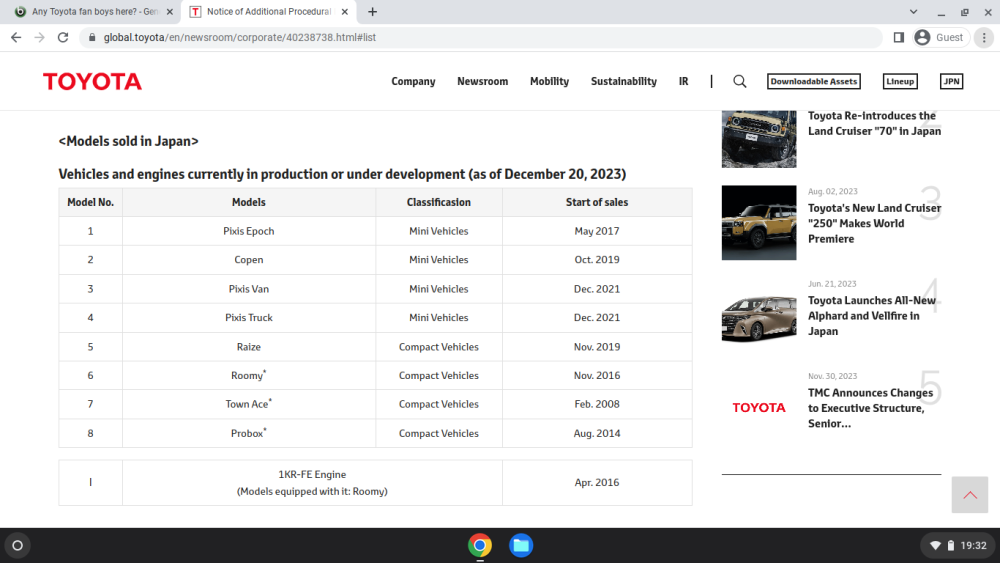Click the "Pixis Van" table cell
This screenshot has height=563, width=1000.
(249, 289)
